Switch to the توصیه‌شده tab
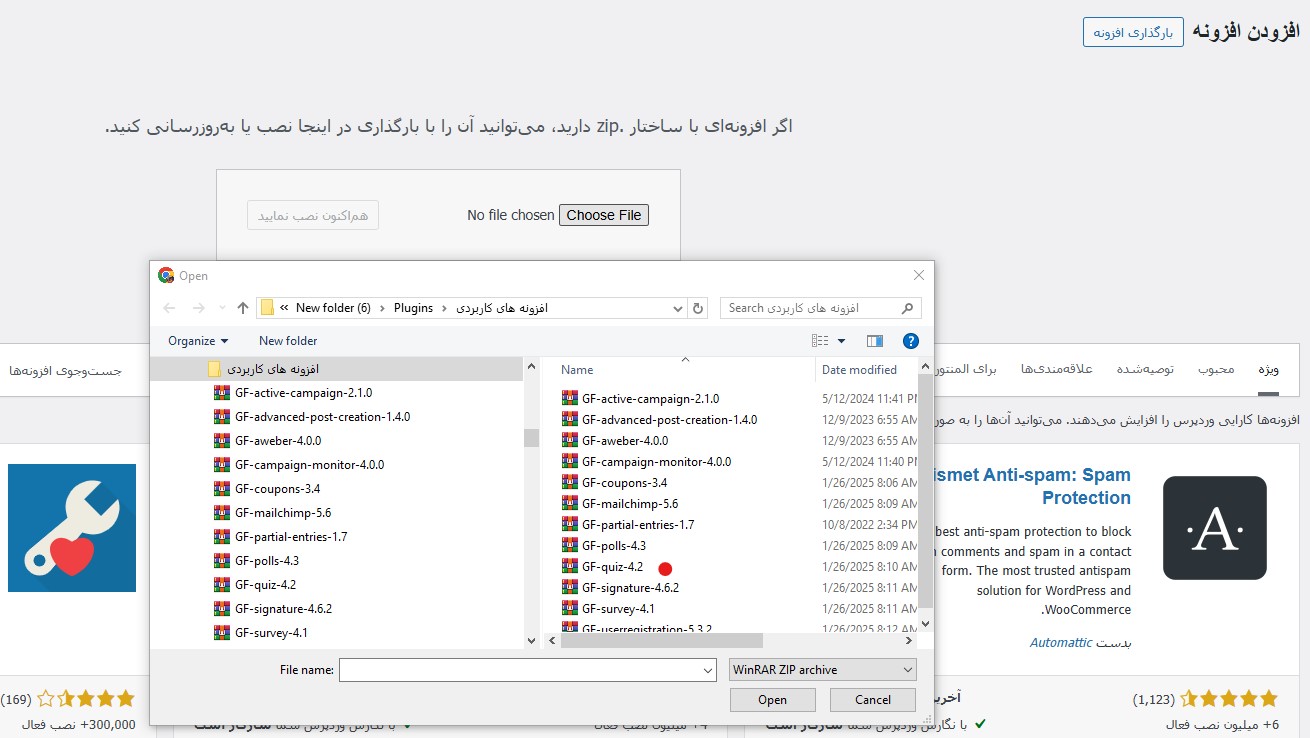The width and height of the screenshot is (1310, 738). point(1145,369)
